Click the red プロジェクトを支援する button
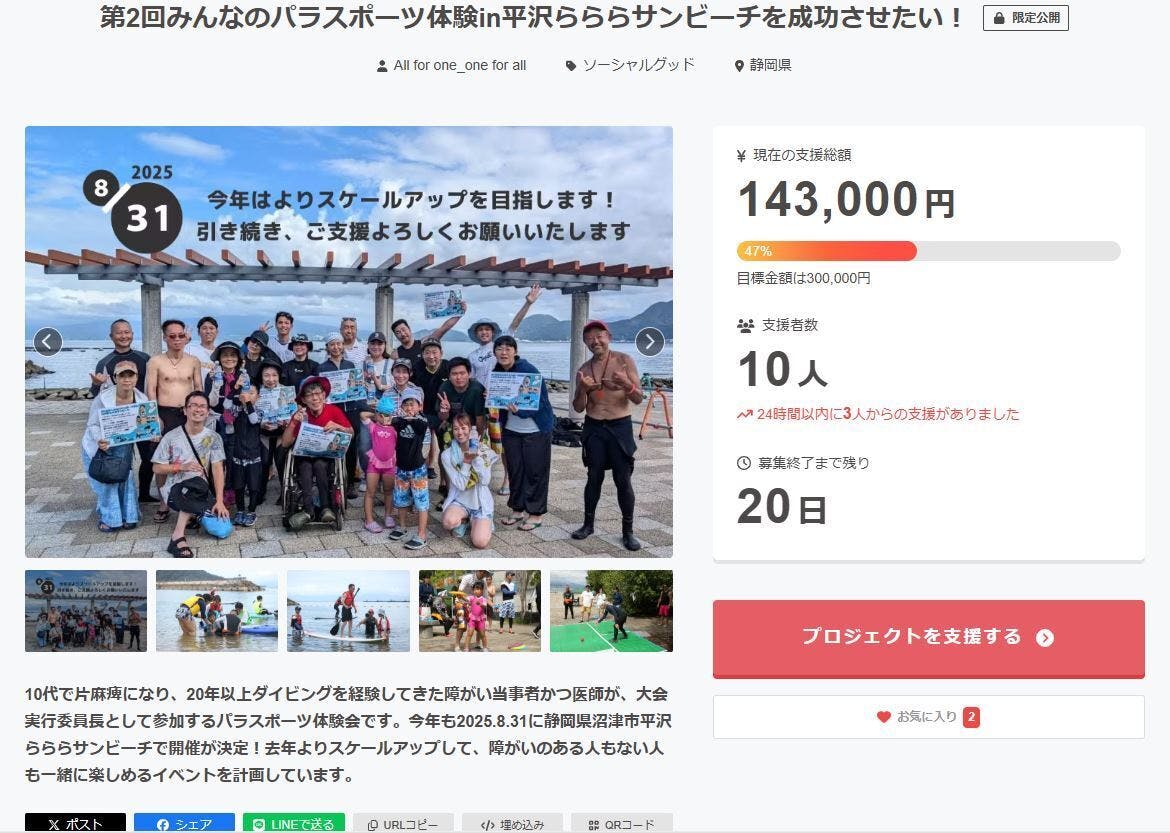 tap(928, 638)
